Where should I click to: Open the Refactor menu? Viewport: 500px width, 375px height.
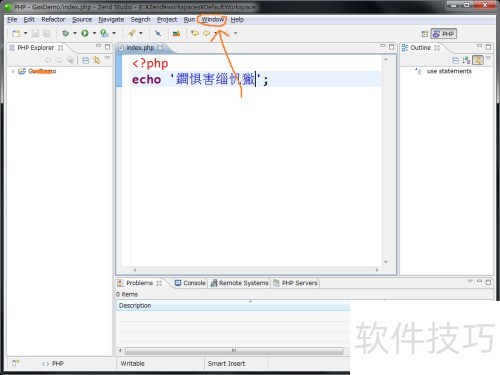(x=53, y=20)
